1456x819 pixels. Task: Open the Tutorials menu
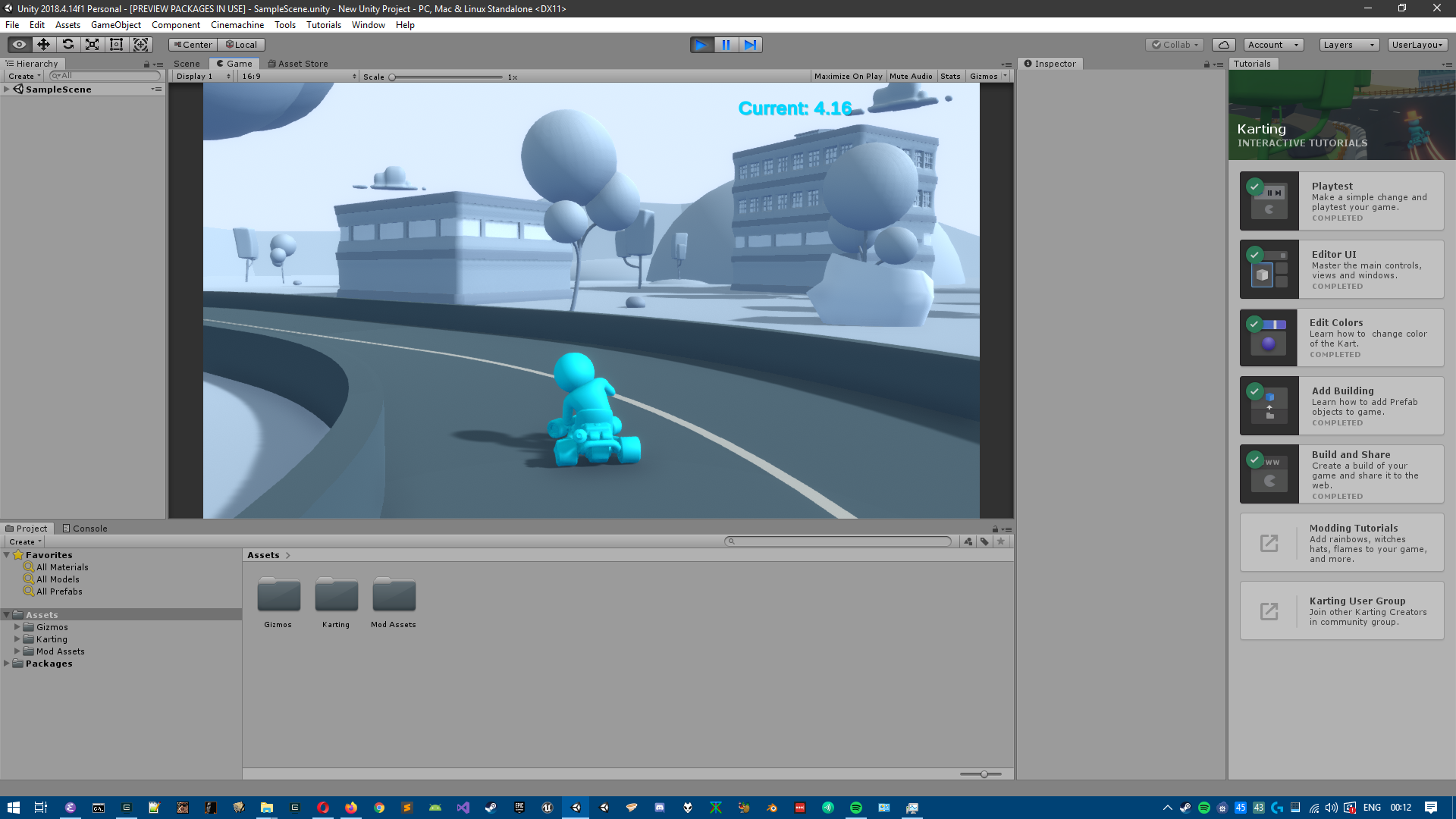[324, 25]
